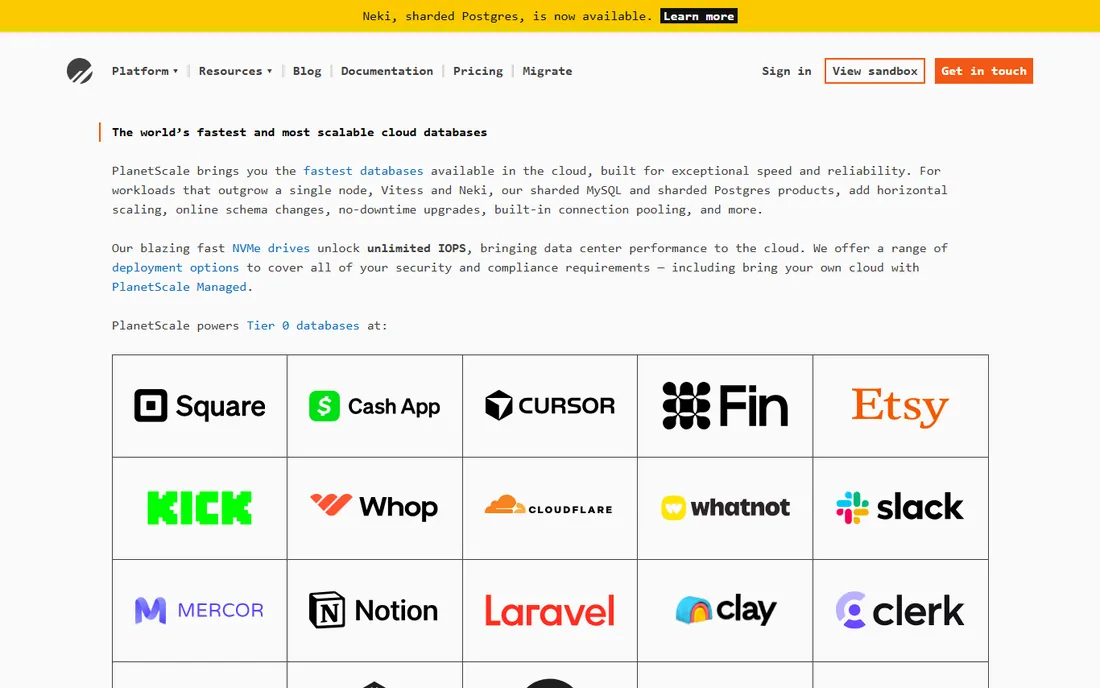1100x688 pixels.
Task: Expand the Resources dropdown menu
Action: pos(235,71)
